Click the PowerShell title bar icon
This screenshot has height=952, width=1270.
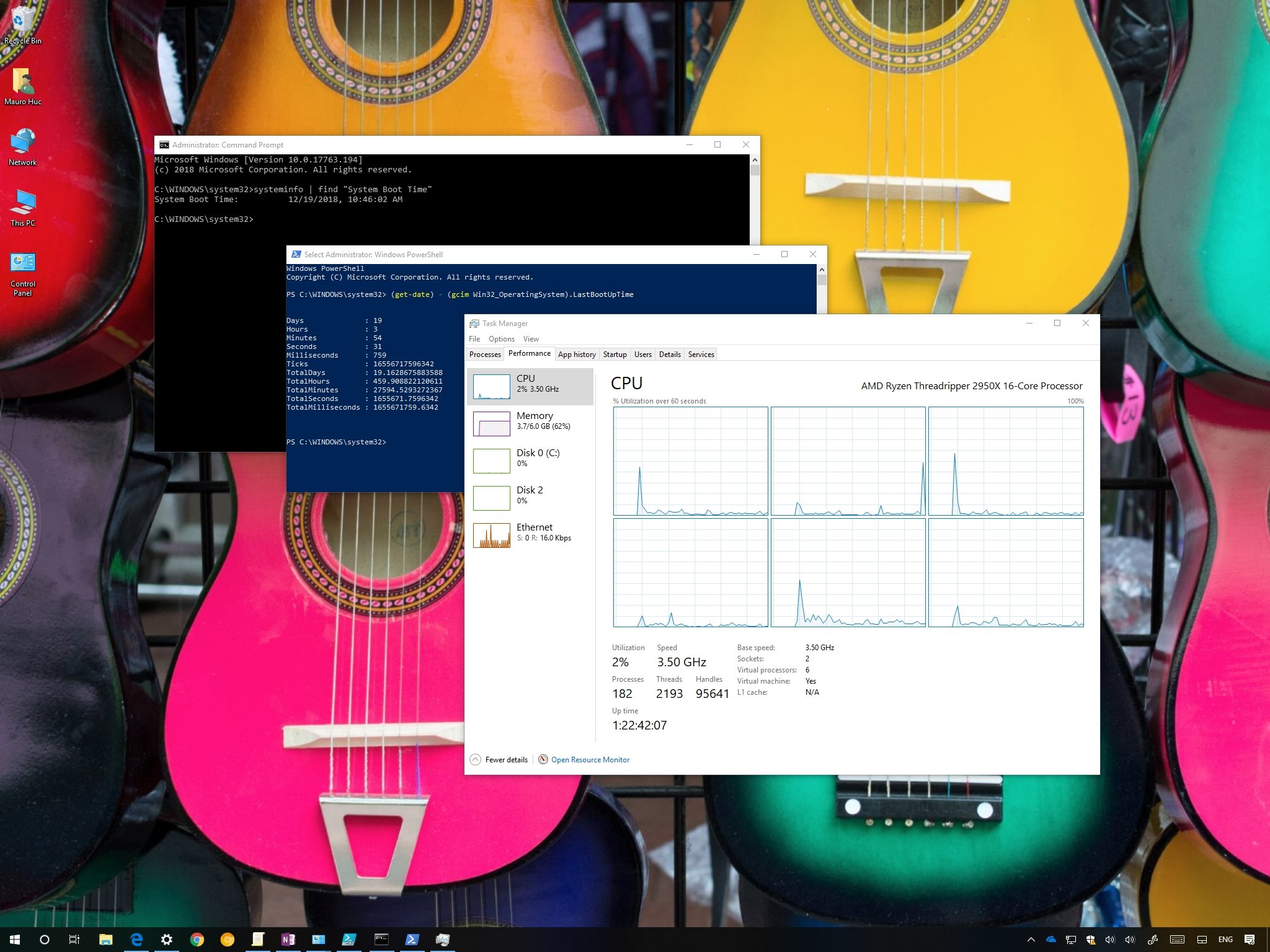(x=296, y=254)
